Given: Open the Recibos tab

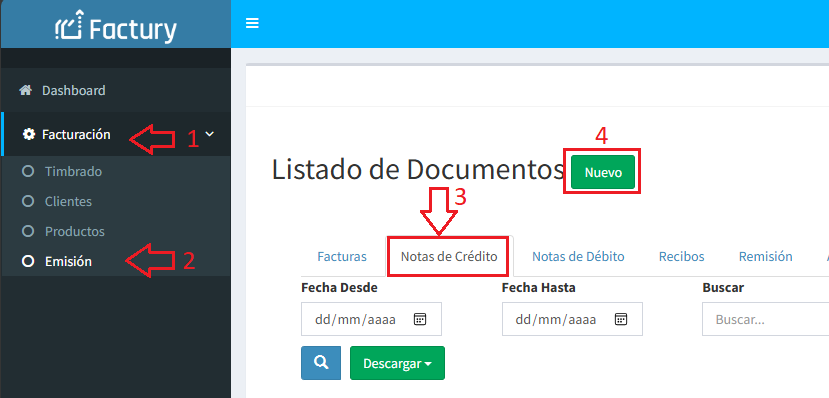Looking at the screenshot, I should (681, 256).
